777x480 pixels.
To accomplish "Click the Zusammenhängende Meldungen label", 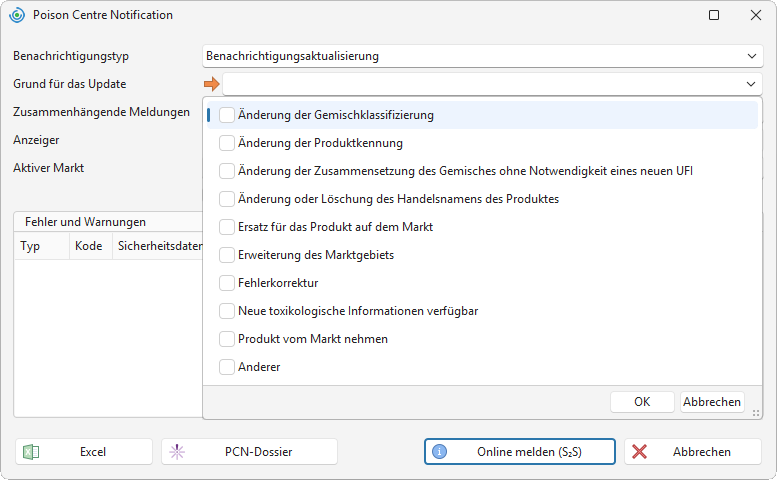I will [102, 112].
